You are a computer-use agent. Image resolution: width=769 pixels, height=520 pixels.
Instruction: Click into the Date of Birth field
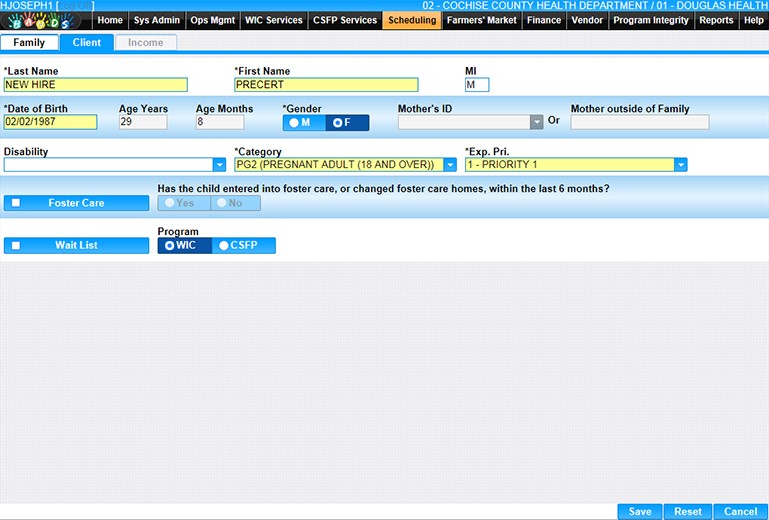click(x=50, y=122)
